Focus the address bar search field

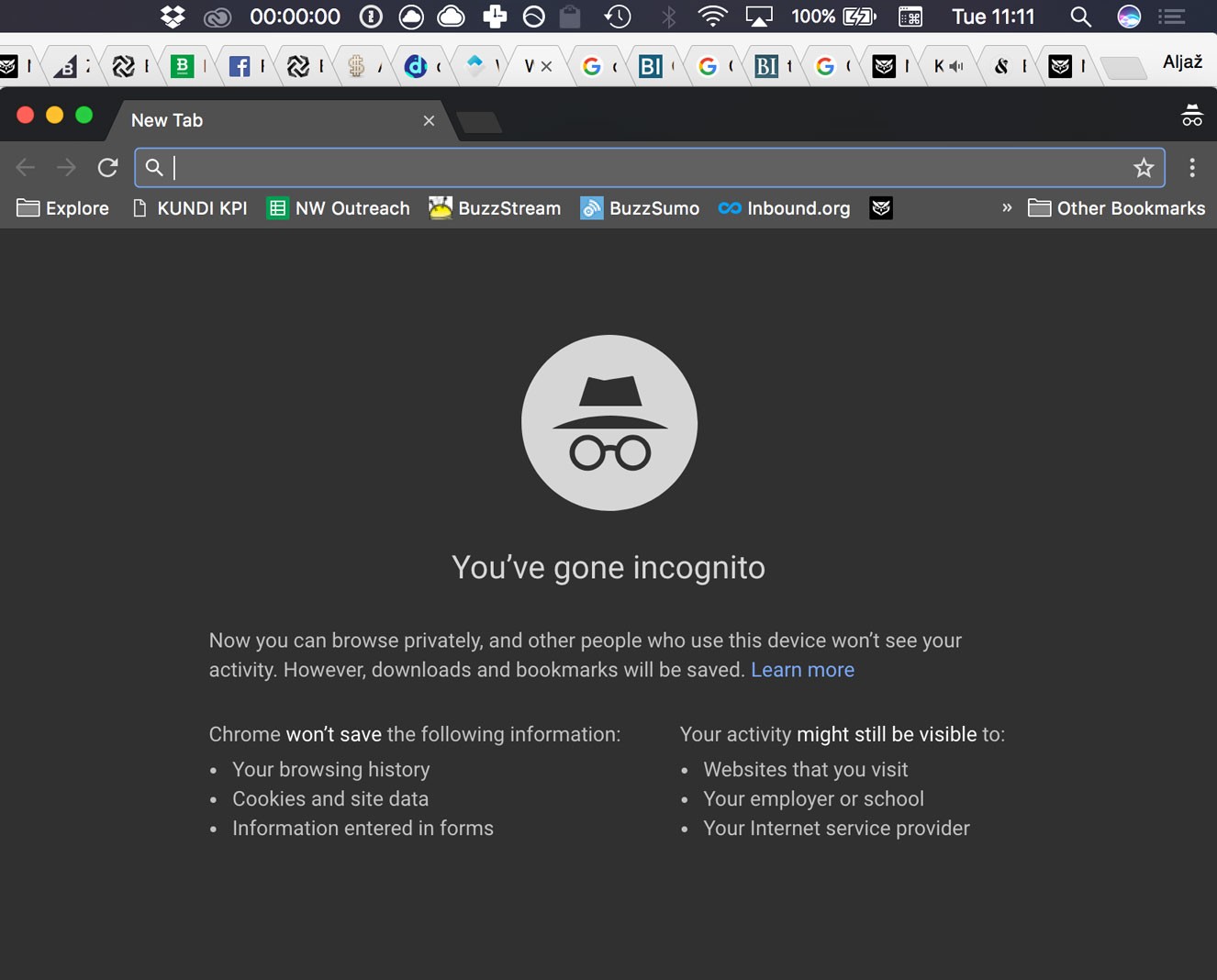click(642, 167)
